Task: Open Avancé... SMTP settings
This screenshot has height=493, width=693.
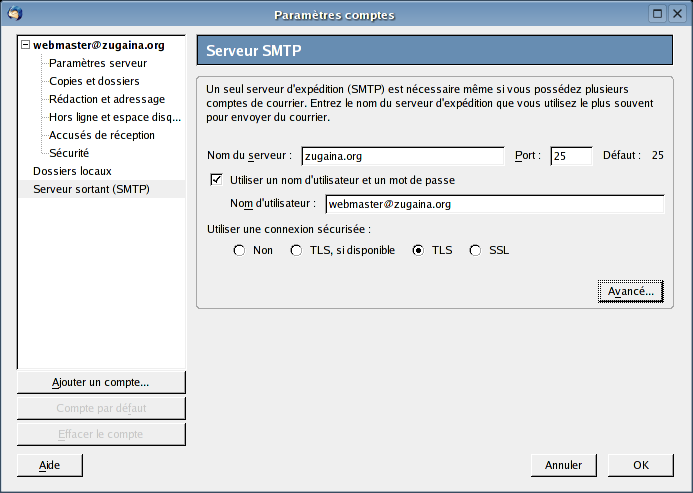Action: tap(631, 291)
